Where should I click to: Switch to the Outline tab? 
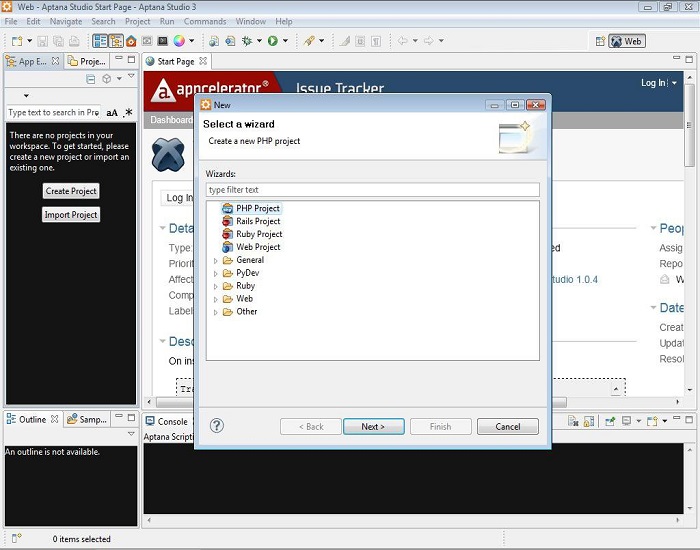[32, 419]
